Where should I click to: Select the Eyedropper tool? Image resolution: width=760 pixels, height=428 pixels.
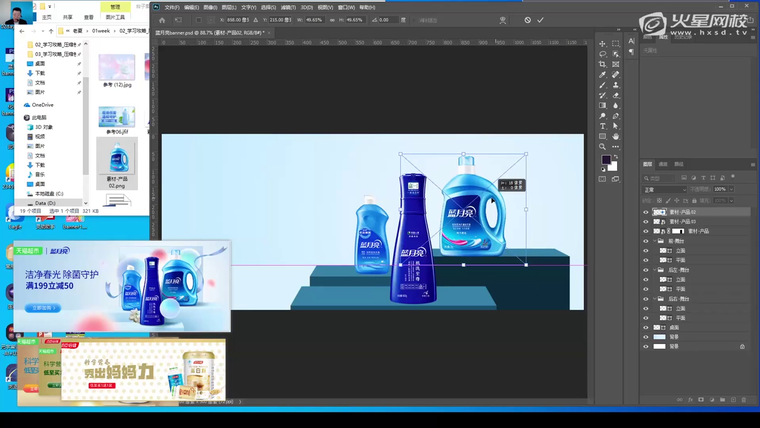click(x=603, y=75)
